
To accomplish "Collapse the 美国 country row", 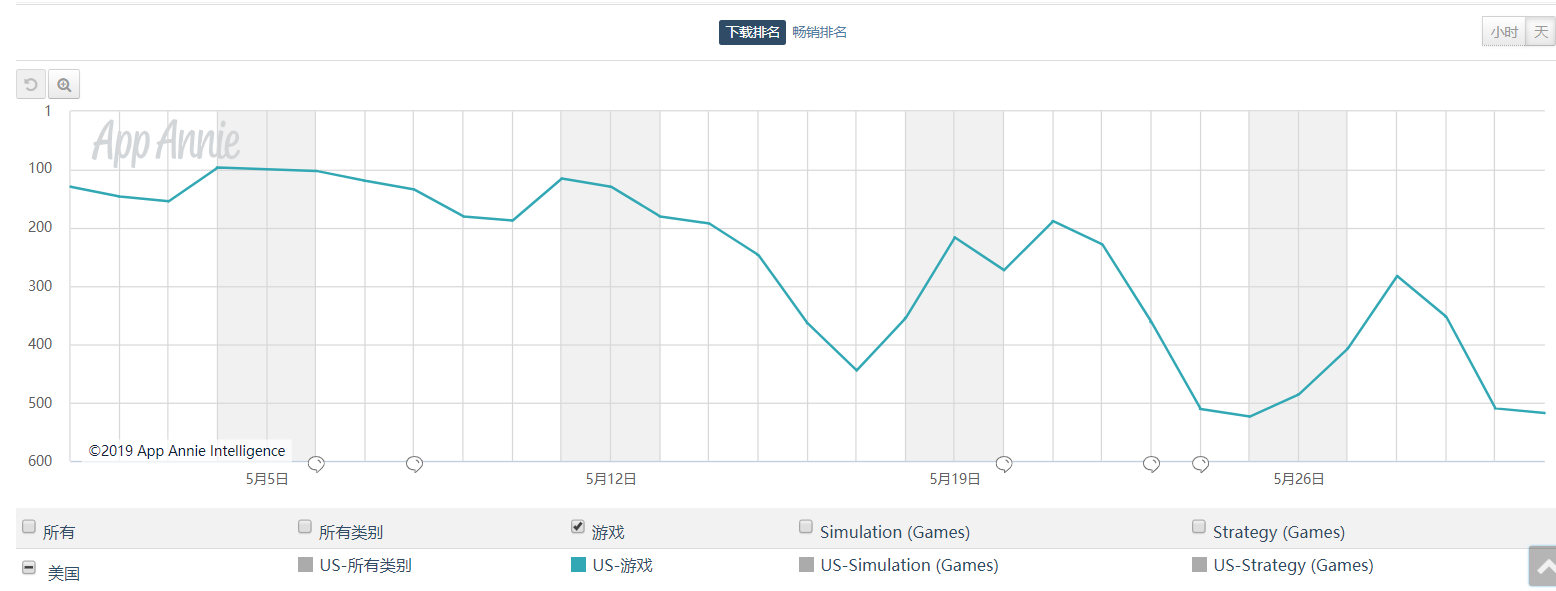I will point(29,568).
